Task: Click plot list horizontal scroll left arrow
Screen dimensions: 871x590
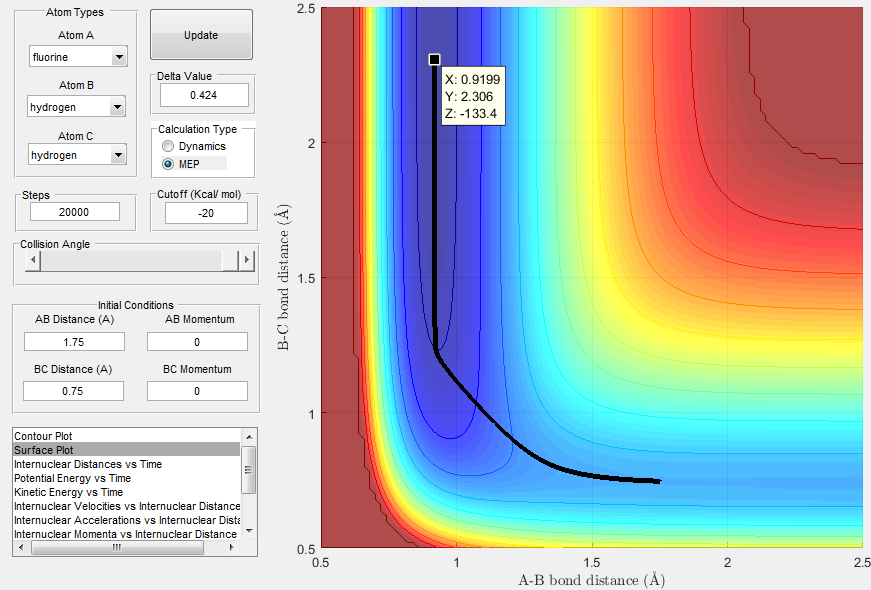Action: 21,548
